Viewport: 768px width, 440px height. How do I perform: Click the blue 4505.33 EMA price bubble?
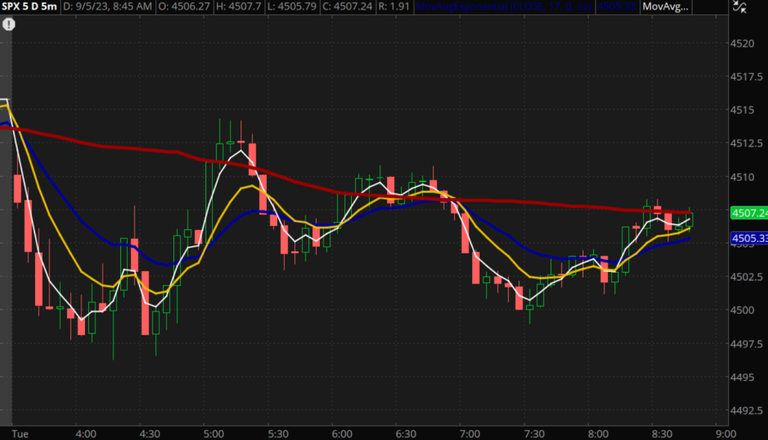pos(749,238)
